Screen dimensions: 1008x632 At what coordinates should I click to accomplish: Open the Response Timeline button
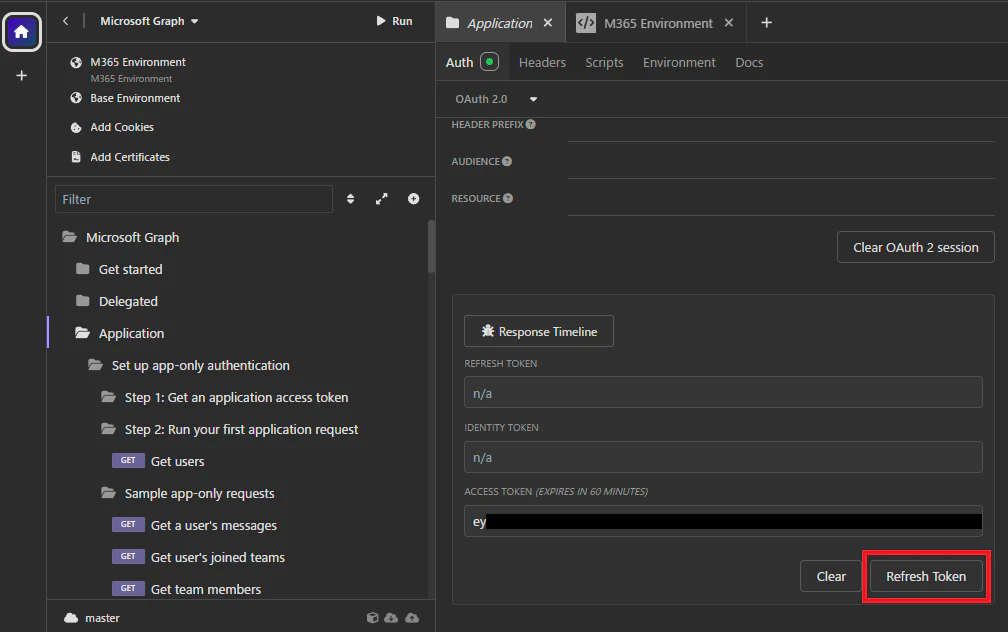pos(539,331)
